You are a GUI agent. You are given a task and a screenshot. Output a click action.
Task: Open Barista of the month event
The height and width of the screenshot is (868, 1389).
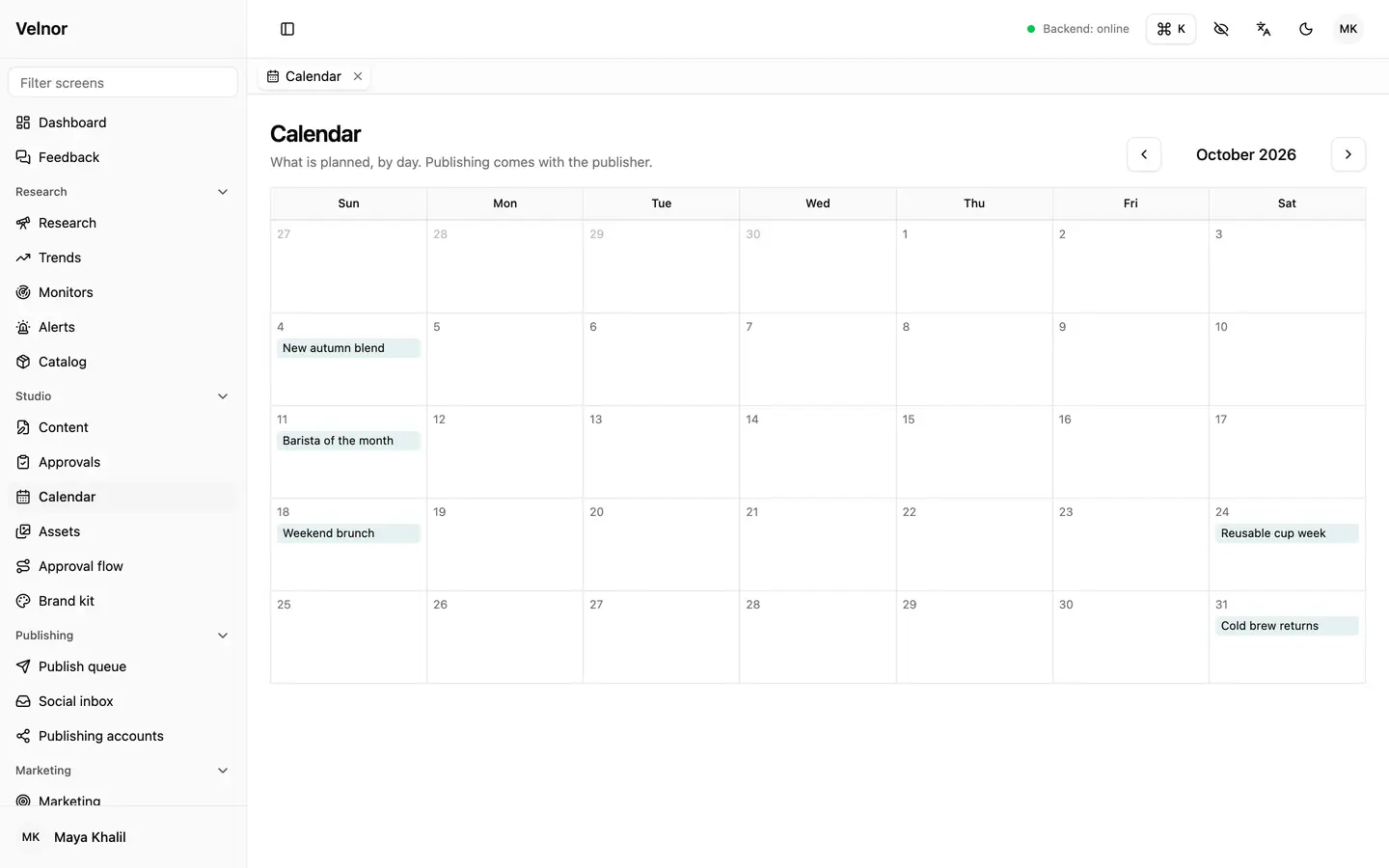tap(348, 441)
